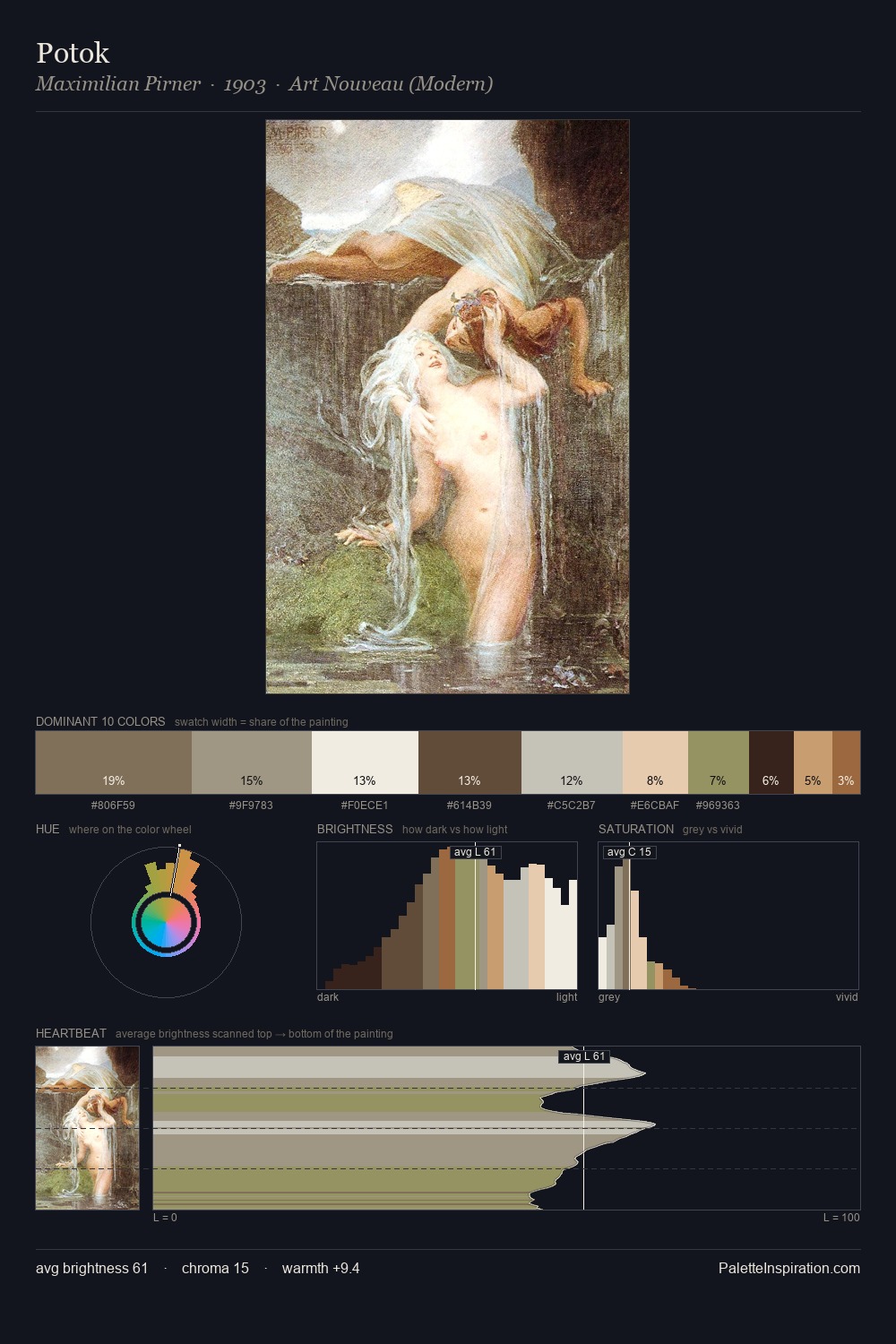
Task: Click the L = 100 axis label
Action: click(841, 1218)
